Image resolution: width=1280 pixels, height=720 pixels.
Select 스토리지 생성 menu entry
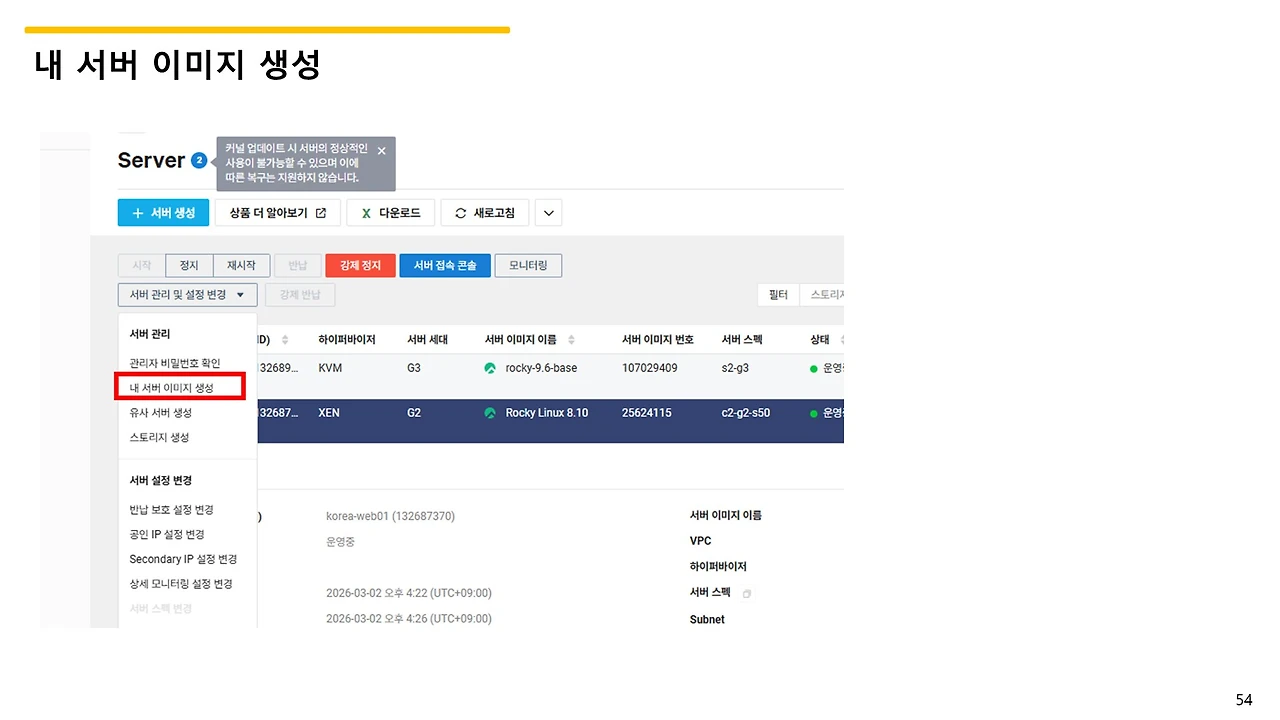162,437
